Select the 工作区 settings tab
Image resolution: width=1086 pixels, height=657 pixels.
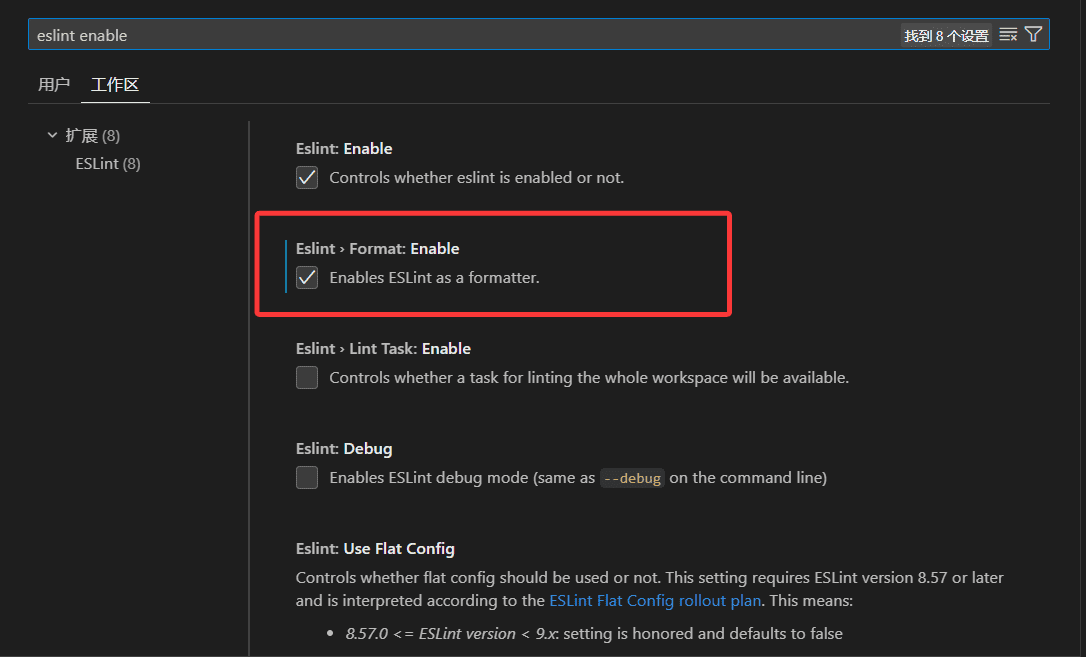[114, 85]
